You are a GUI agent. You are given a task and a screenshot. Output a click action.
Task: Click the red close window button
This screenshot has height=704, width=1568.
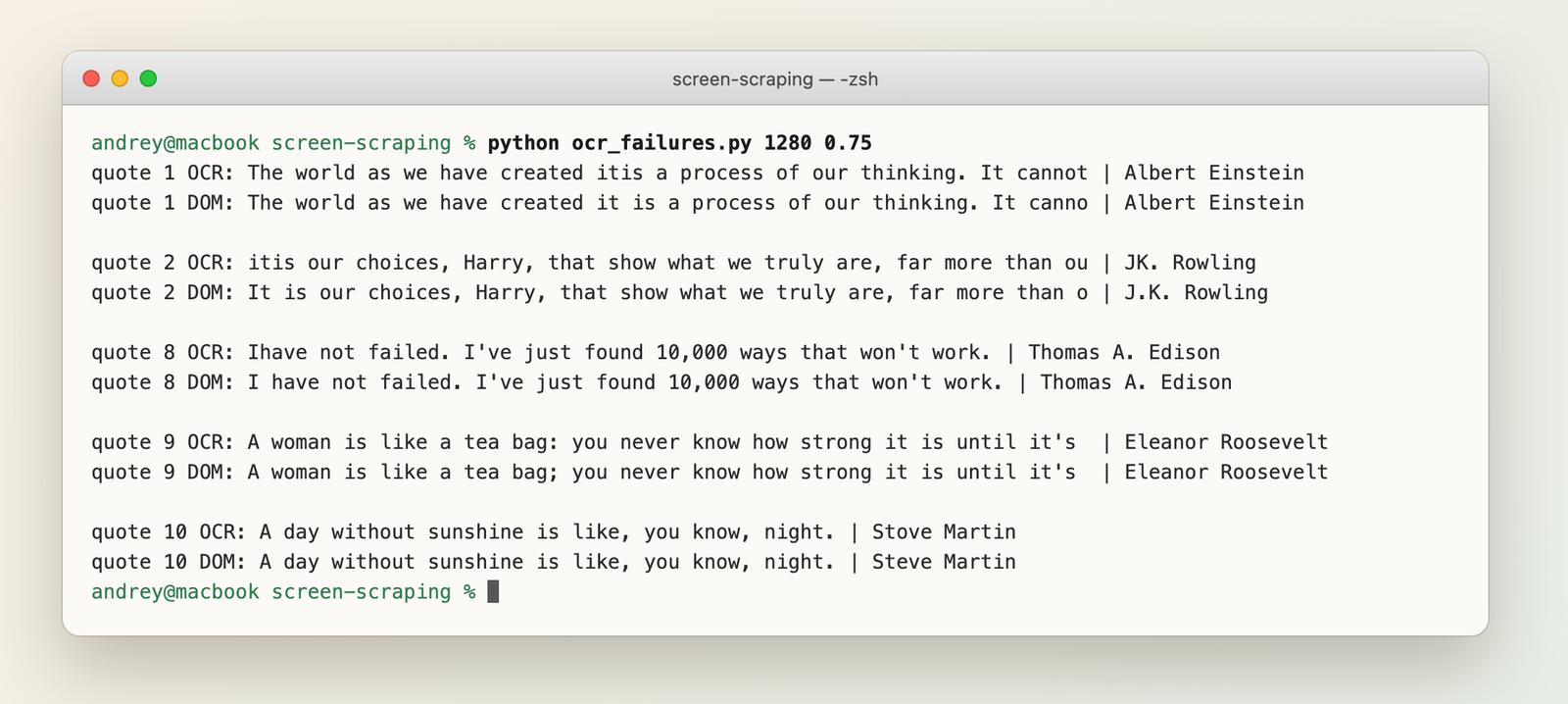pos(91,78)
